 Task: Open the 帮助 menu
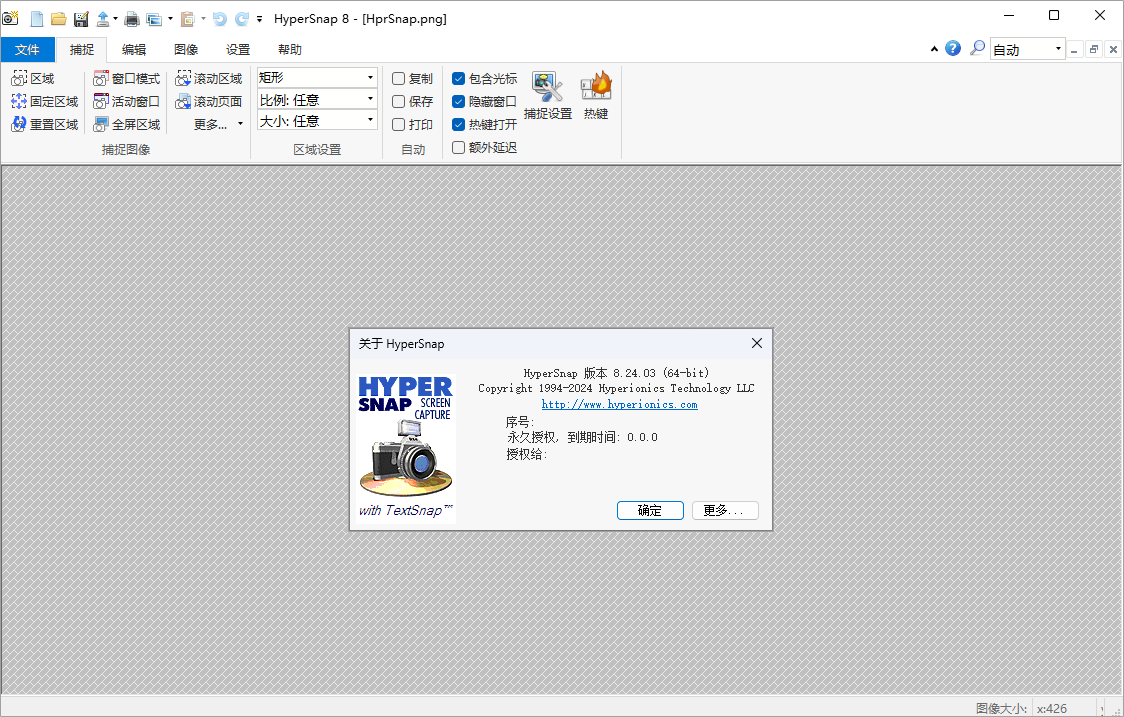tap(290, 49)
